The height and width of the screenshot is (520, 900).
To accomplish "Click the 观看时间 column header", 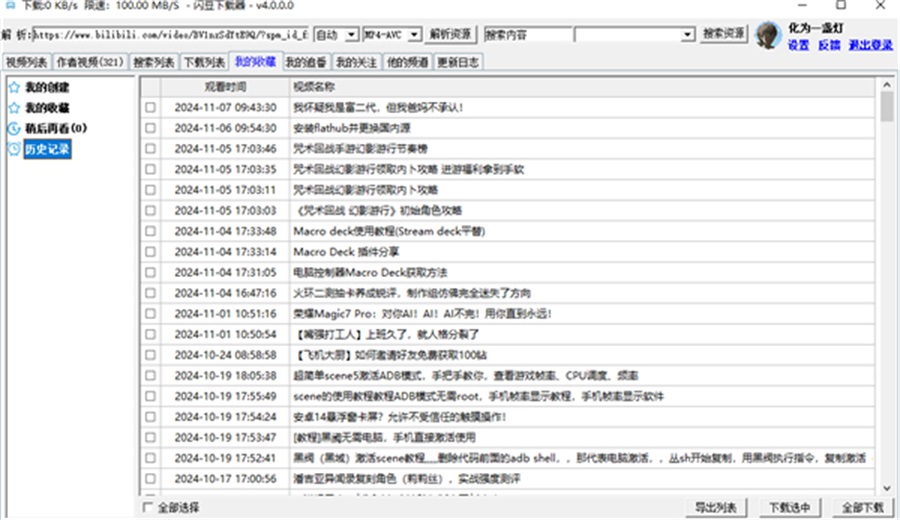I will pos(225,87).
